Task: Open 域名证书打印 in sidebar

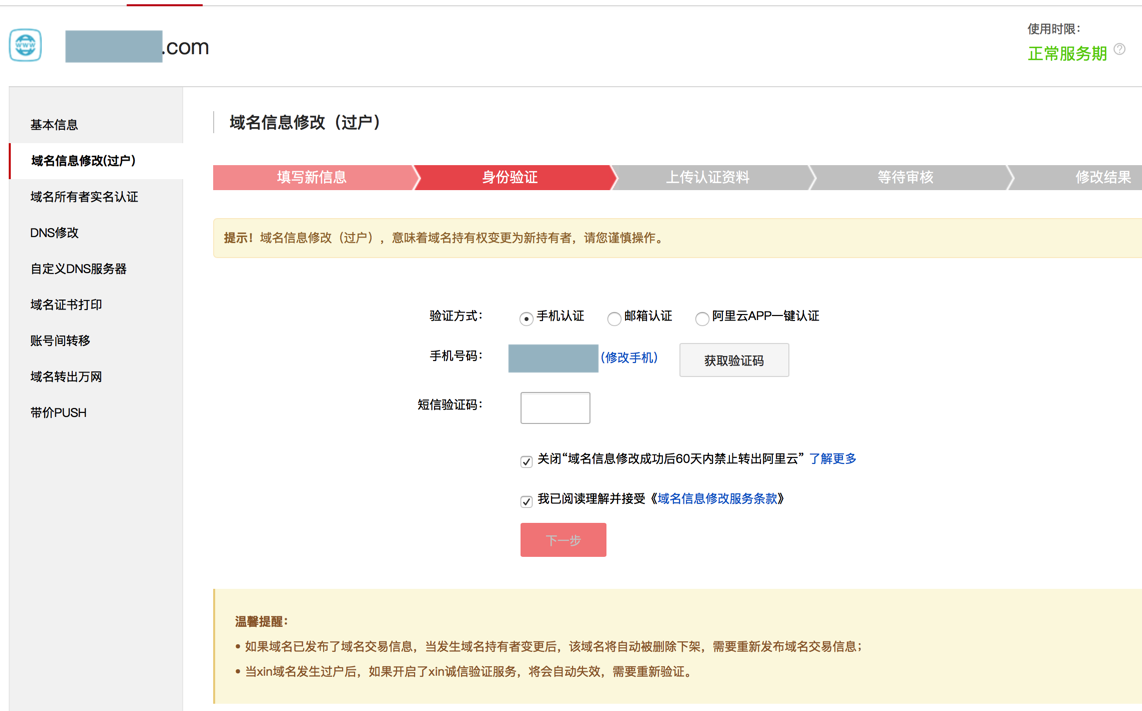Action: click(66, 305)
